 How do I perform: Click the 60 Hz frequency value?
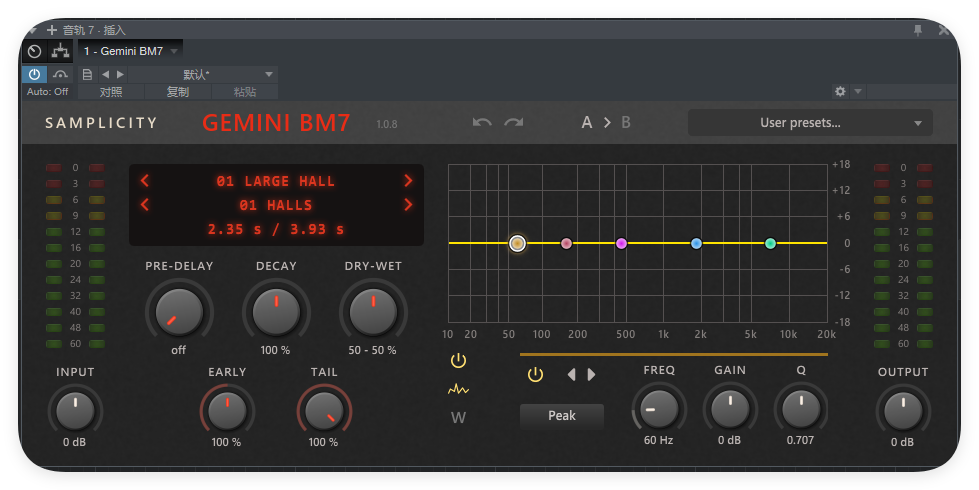[x=659, y=440]
